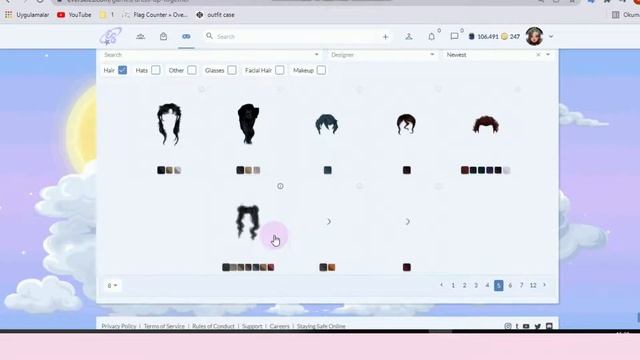Expand the item Search dropdown arrow
Screen dimensions: 640x360
click(x=317, y=55)
